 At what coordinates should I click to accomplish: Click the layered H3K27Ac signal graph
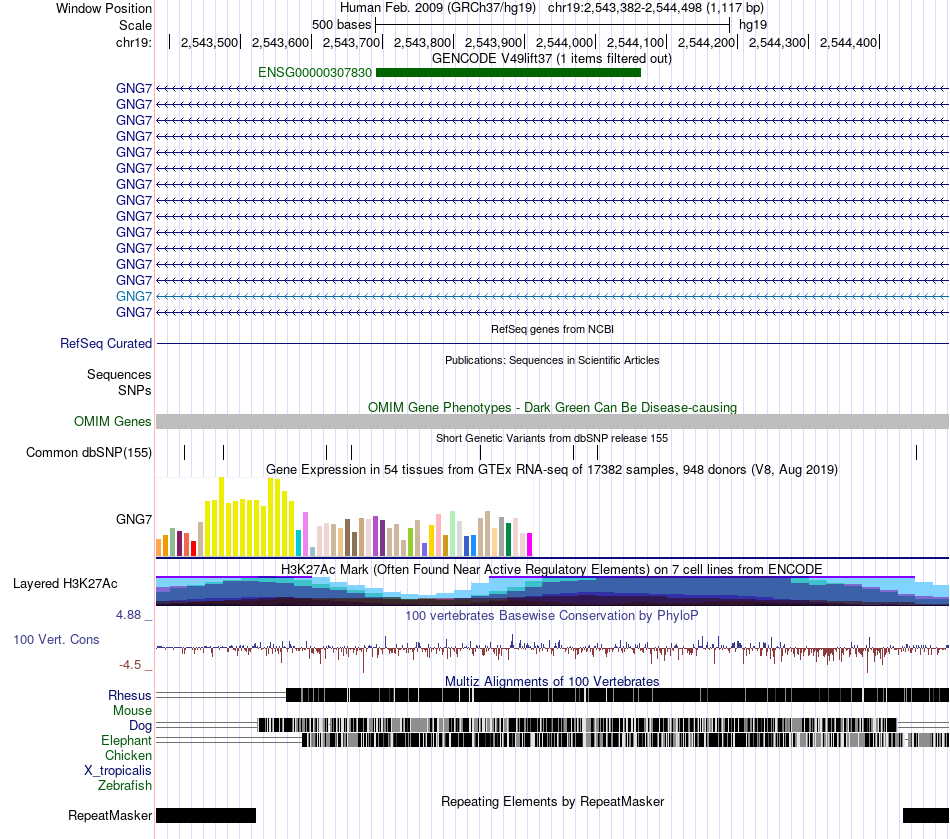[552, 591]
